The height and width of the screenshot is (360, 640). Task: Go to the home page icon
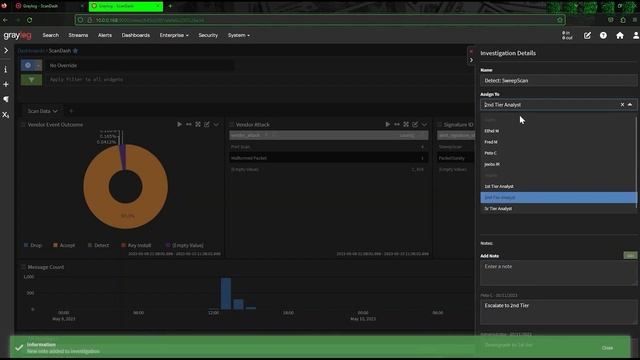[x=620, y=36]
